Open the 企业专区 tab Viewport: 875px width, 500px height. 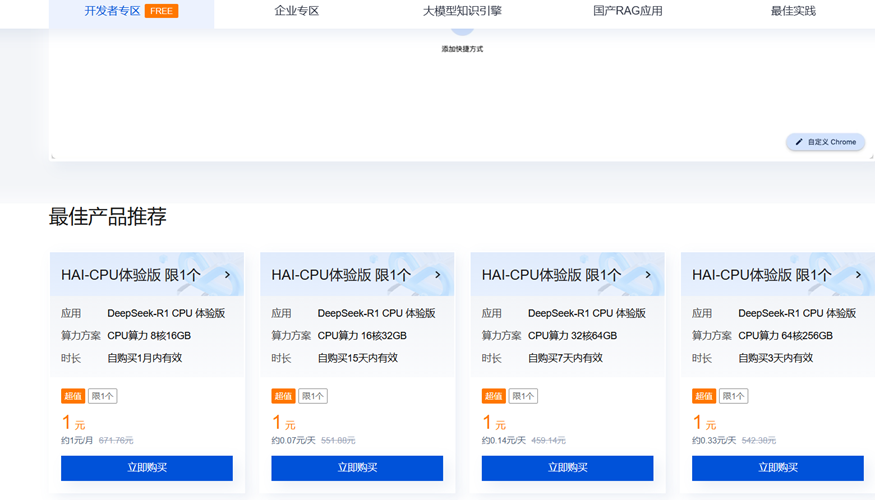click(x=296, y=11)
